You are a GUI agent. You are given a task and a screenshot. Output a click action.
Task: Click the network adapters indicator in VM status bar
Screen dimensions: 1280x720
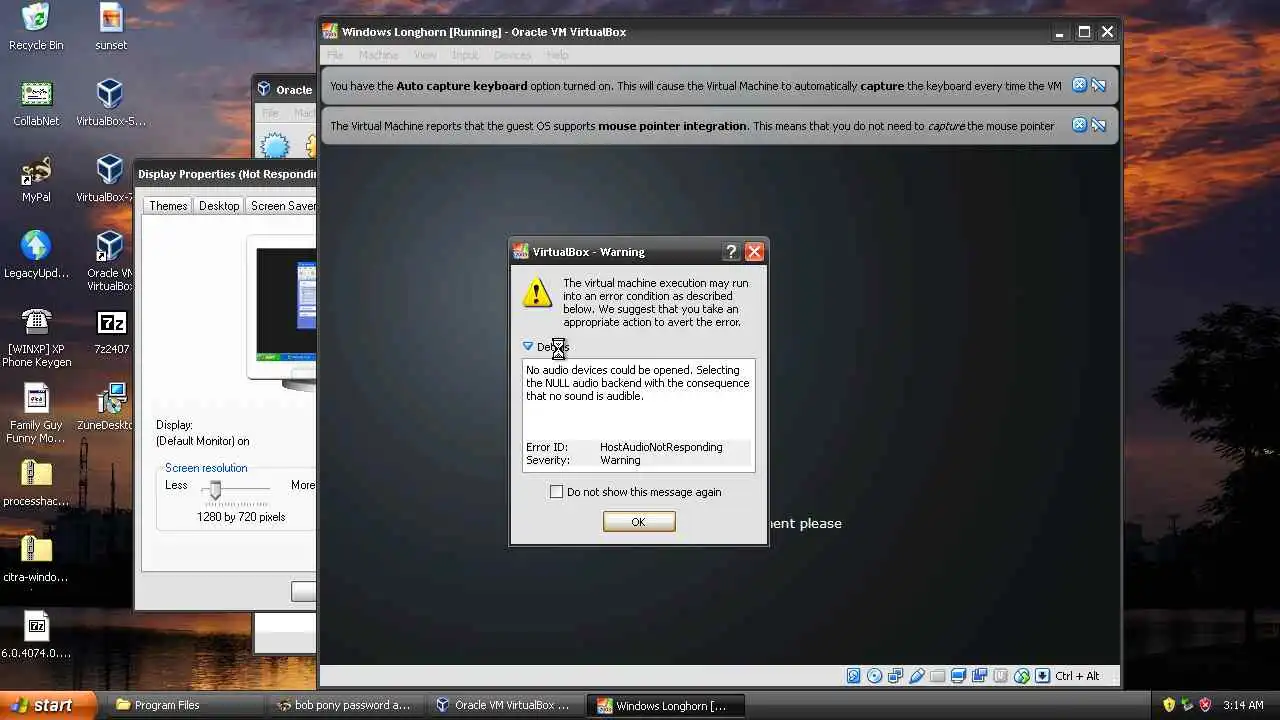[896, 676]
